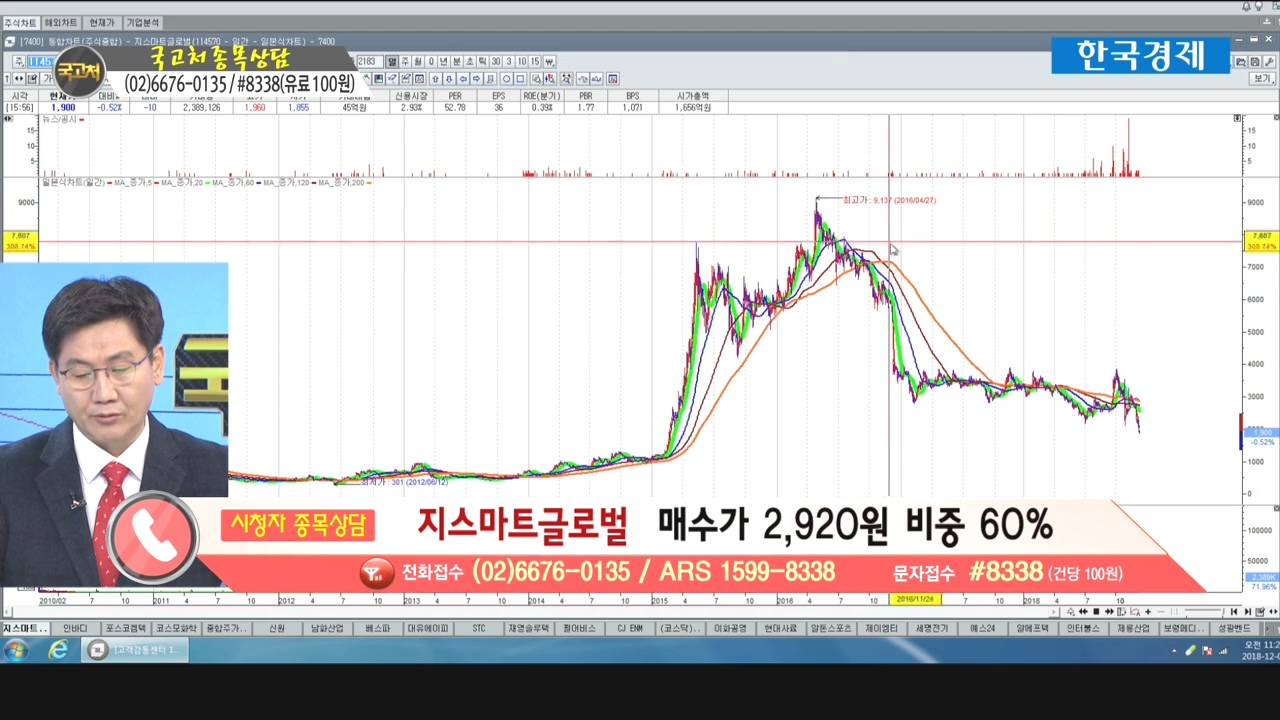1280x720 pixels.
Task: Click the wrench settings icon
Action: [1268, 62]
